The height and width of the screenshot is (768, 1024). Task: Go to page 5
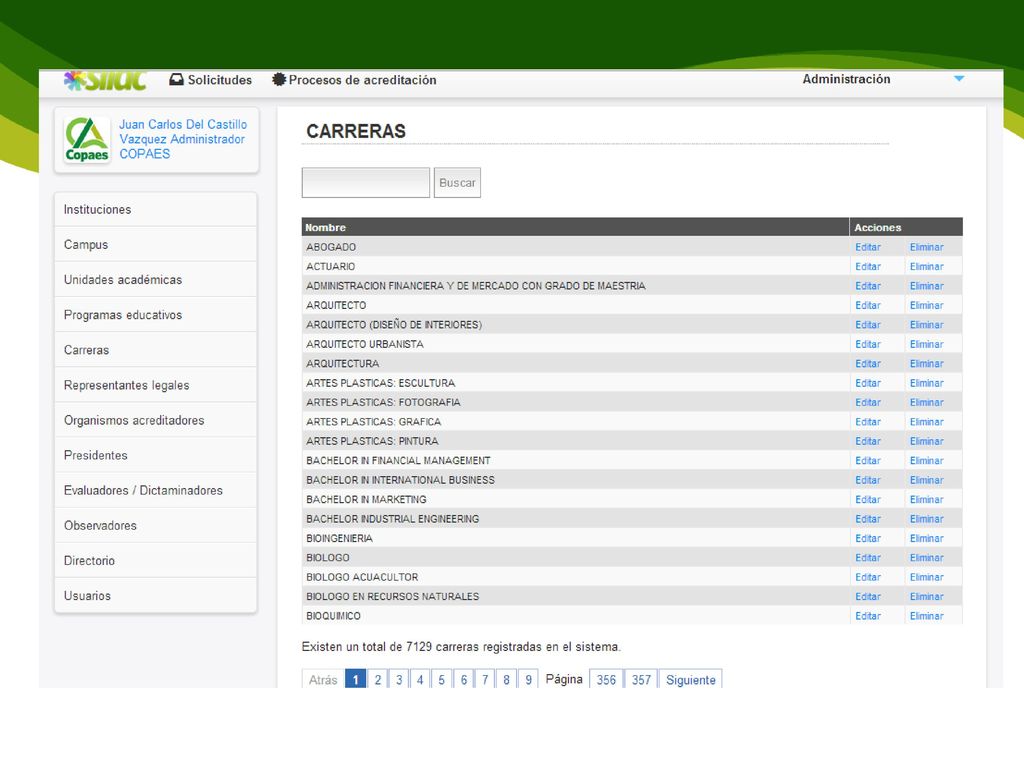(x=441, y=680)
